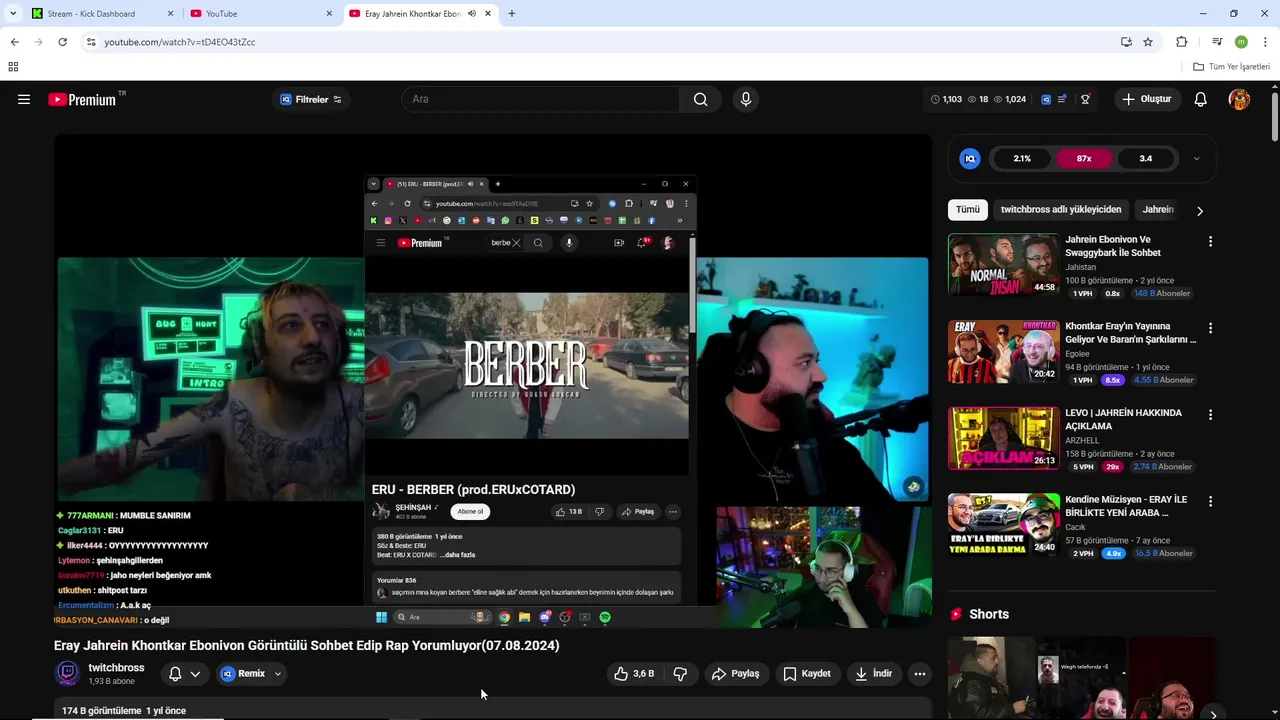Toggle bookmark star for this page
This screenshot has width=1280, height=720.
1148,42
